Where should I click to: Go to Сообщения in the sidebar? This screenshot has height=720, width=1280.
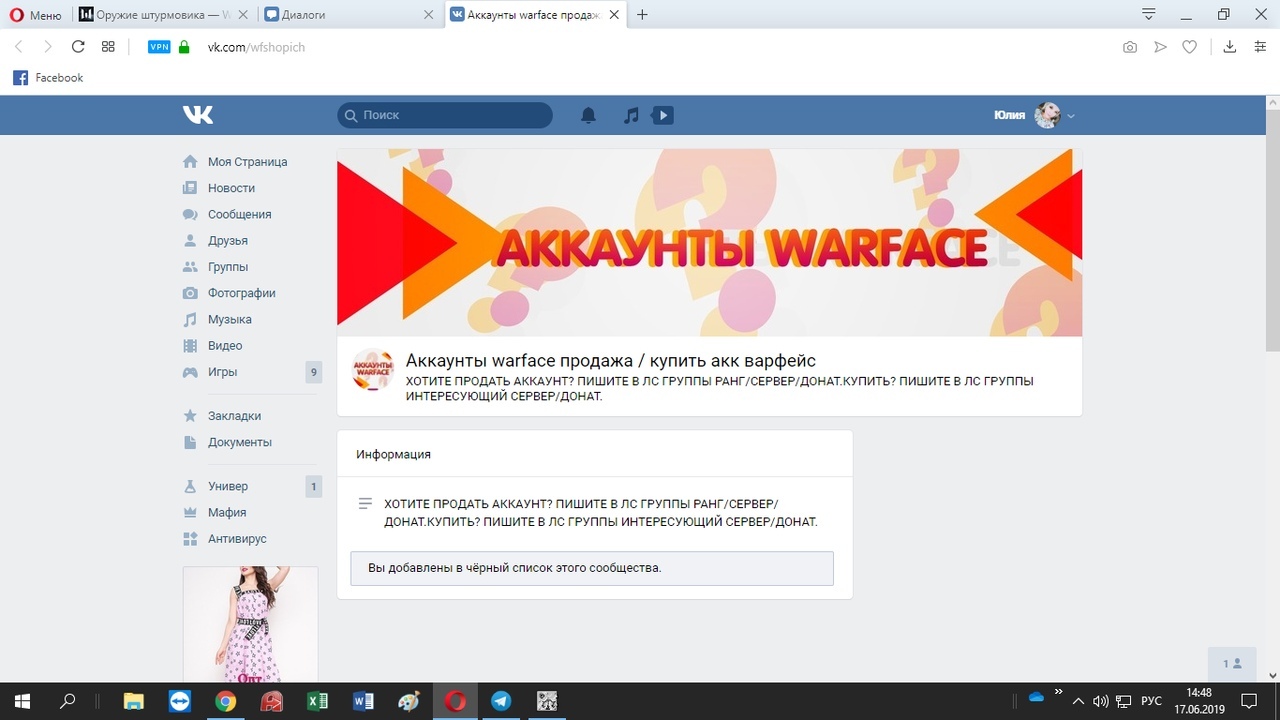coord(239,214)
